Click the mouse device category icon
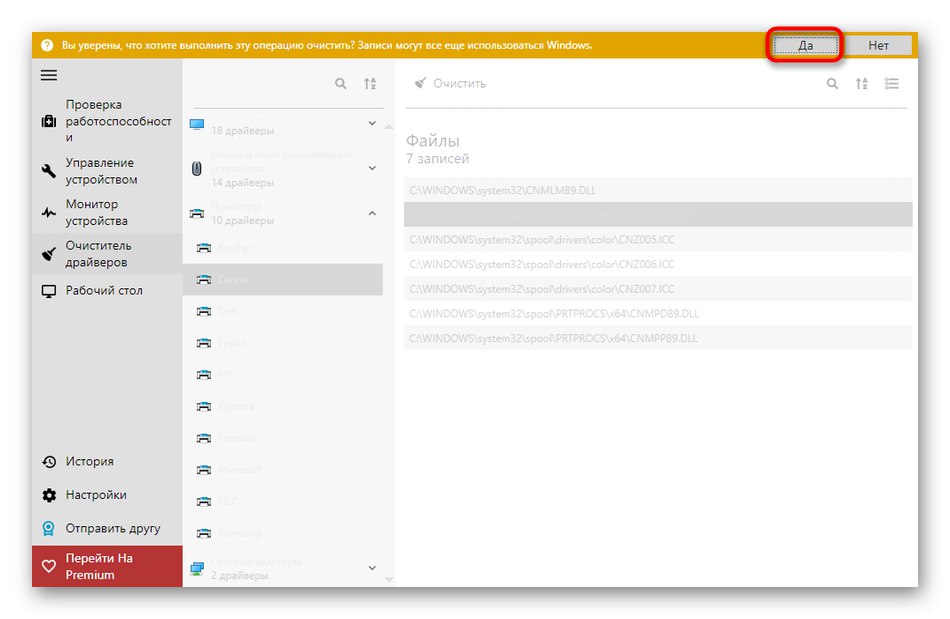Image resolution: width=950 pixels, height=619 pixels. click(197, 168)
